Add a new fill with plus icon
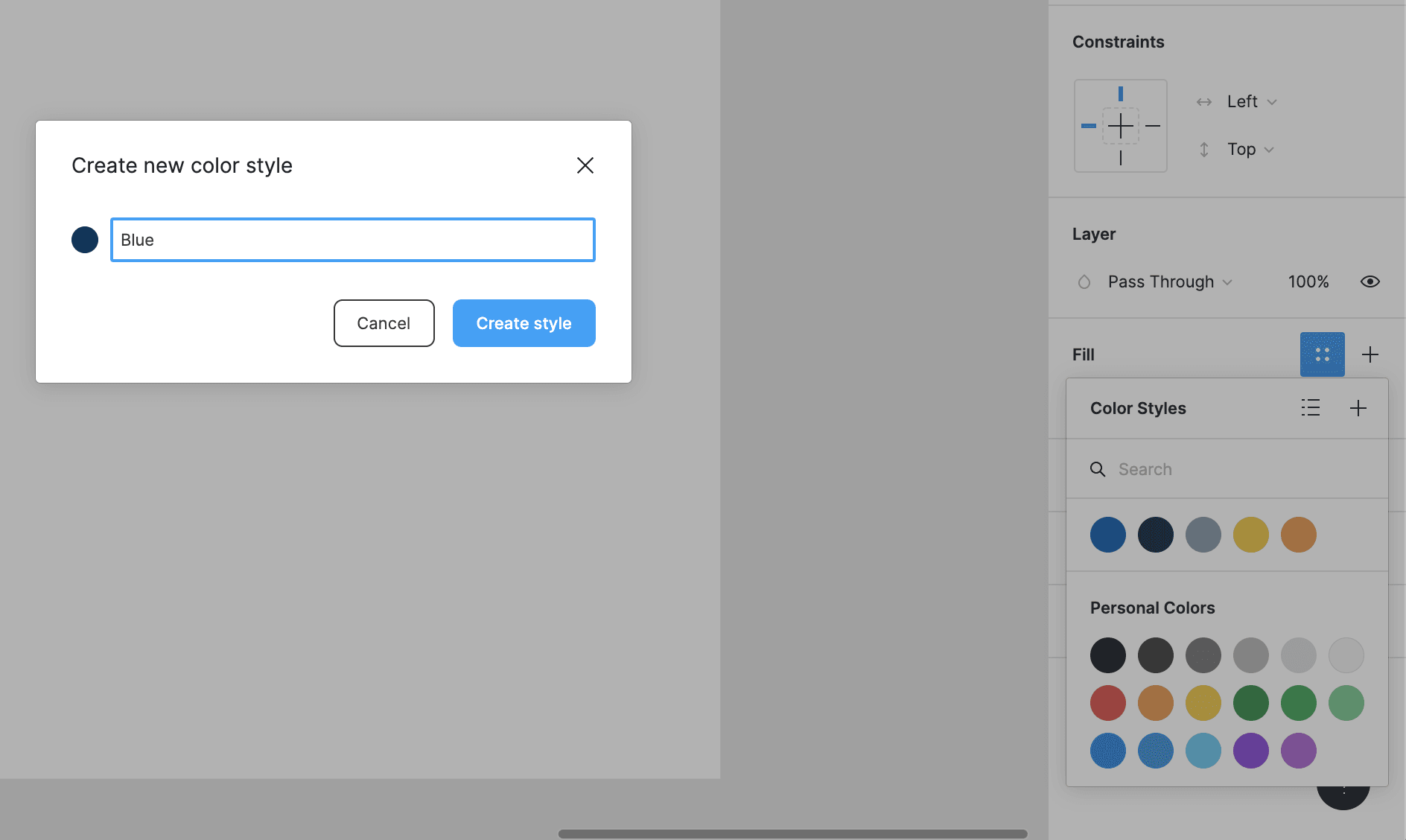 pyautogui.click(x=1370, y=354)
